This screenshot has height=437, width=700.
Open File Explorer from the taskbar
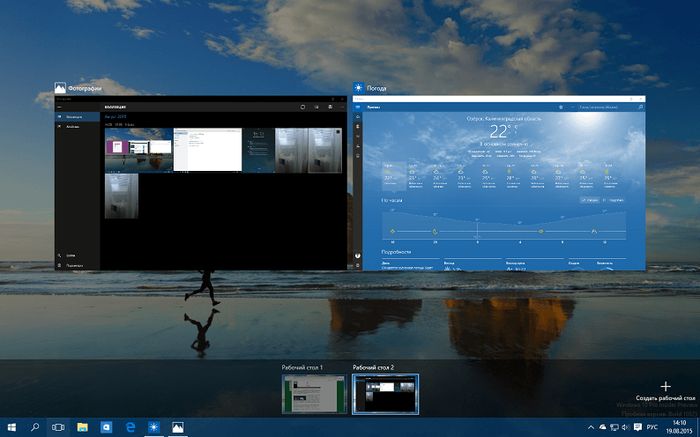(82, 427)
